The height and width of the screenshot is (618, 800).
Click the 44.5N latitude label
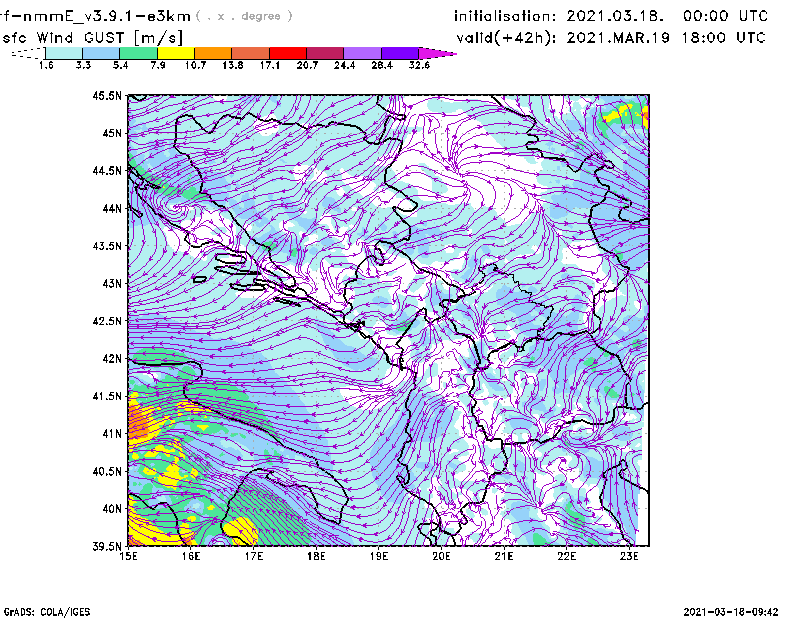(x=107, y=170)
